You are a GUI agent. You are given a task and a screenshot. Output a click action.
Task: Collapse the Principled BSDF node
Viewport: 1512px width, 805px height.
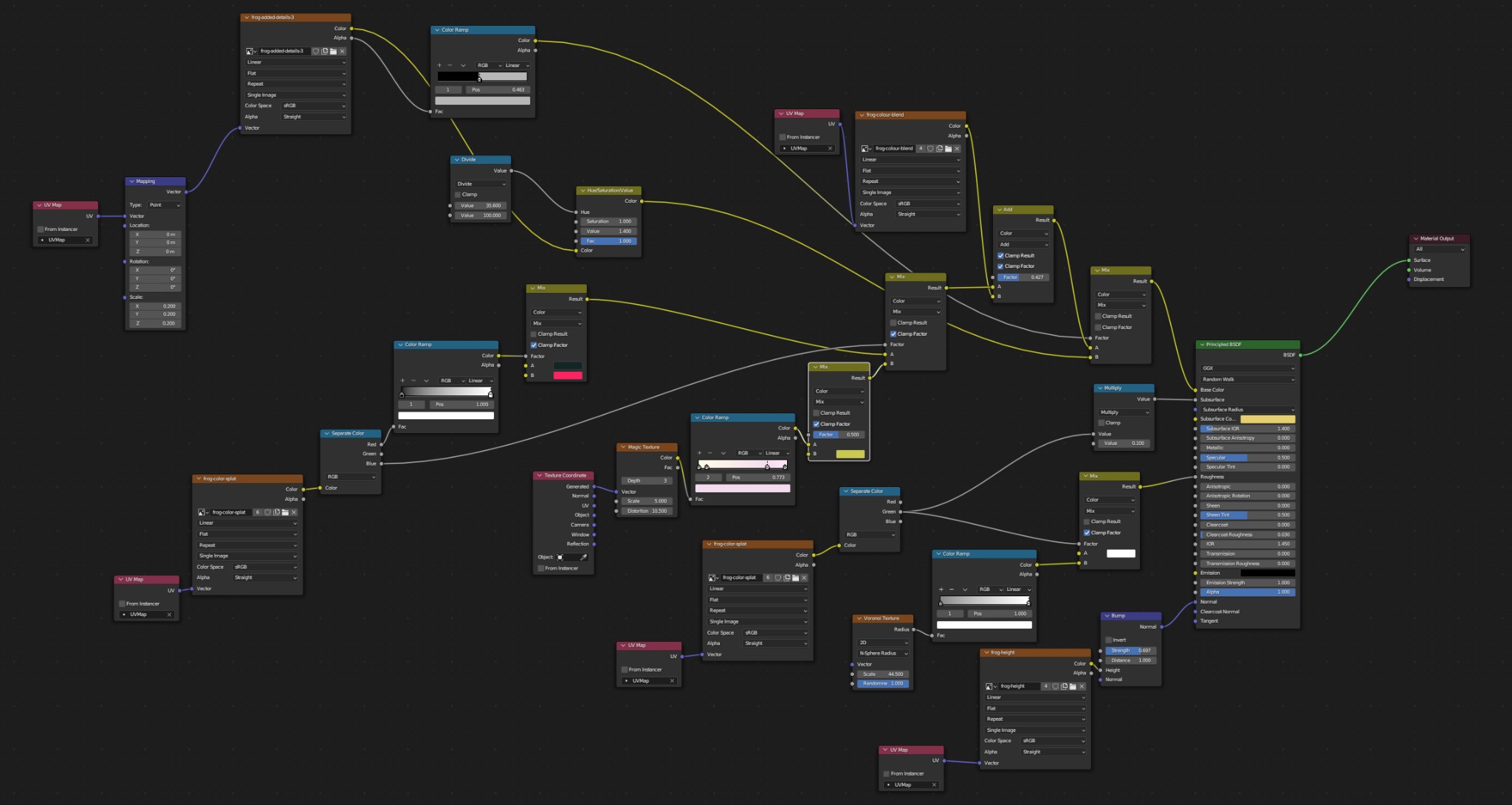coord(1201,345)
